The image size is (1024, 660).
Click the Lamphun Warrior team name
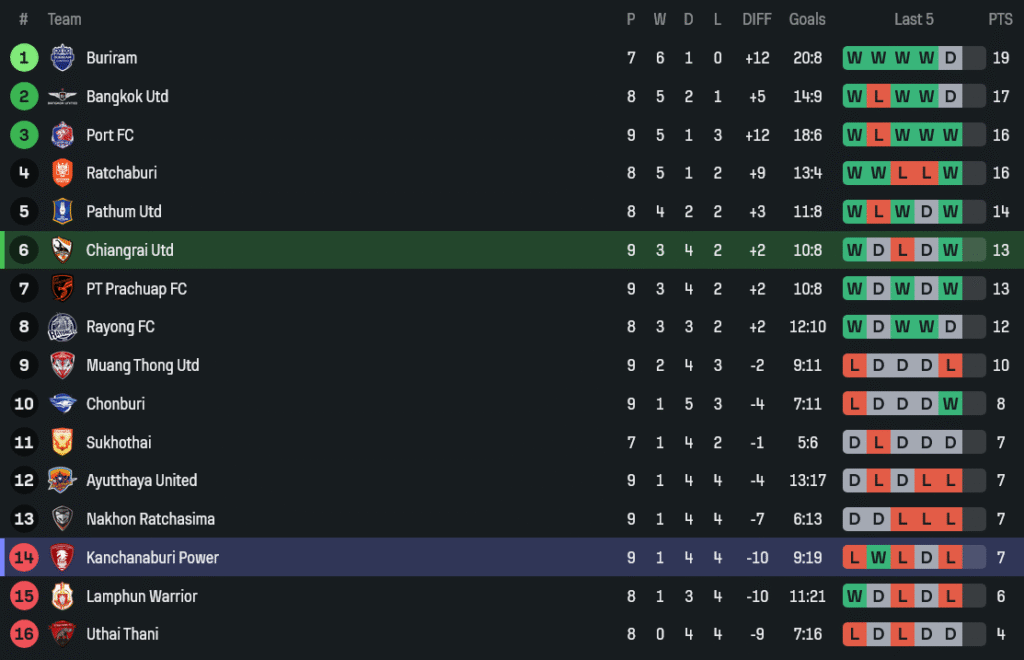click(x=141, y=596)
